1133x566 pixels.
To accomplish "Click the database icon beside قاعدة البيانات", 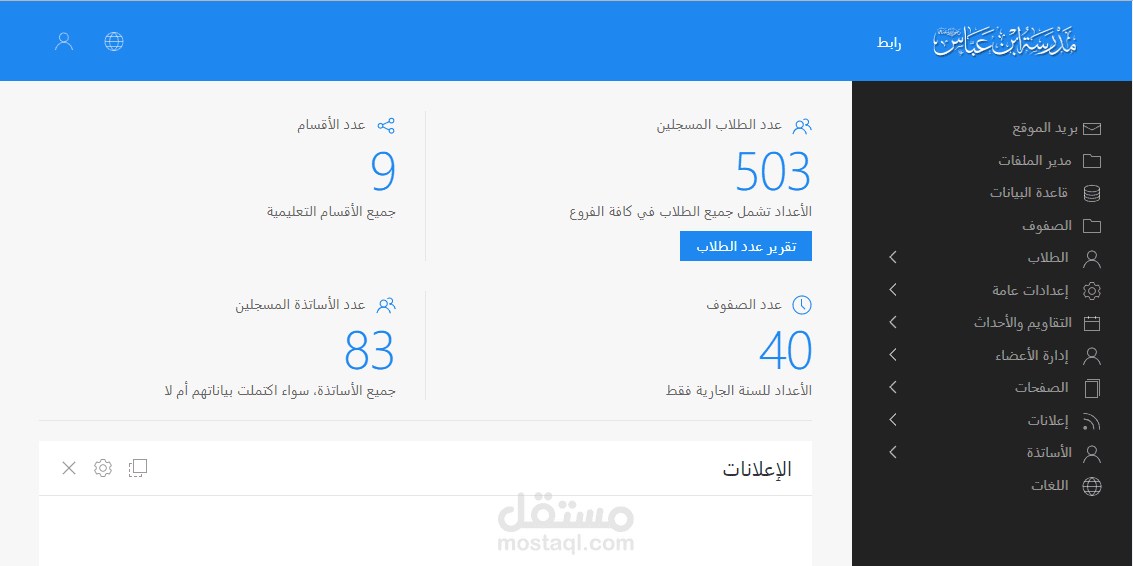I will pos(1092,193).
